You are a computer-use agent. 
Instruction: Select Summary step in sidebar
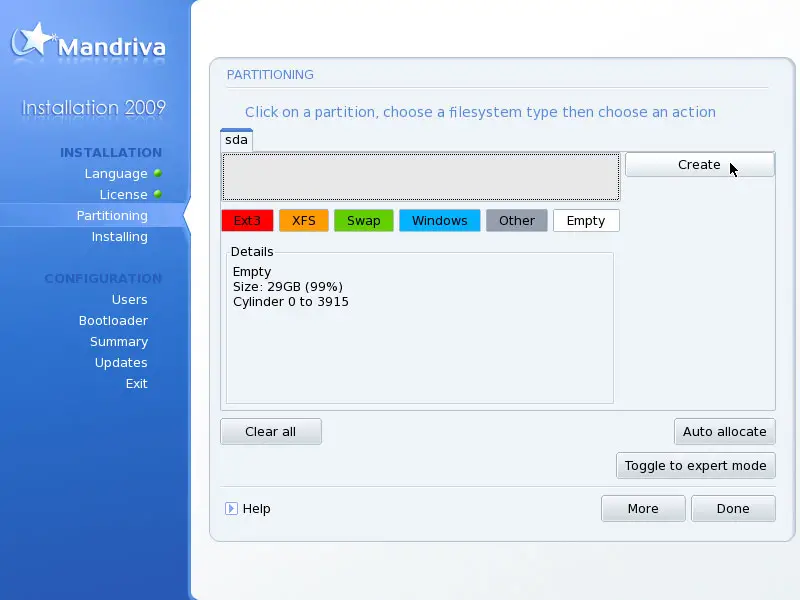(119, 342)
